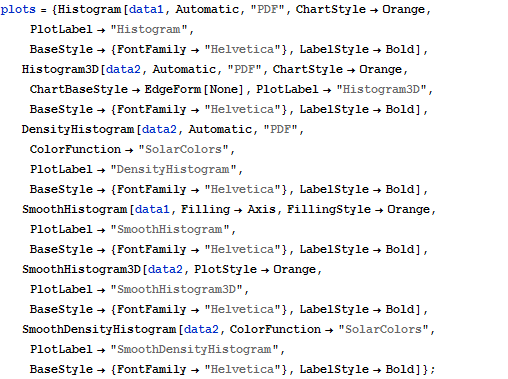Select the quoted "Histogram3D" label string
This screenshot has width=508, height=379.
382,89
